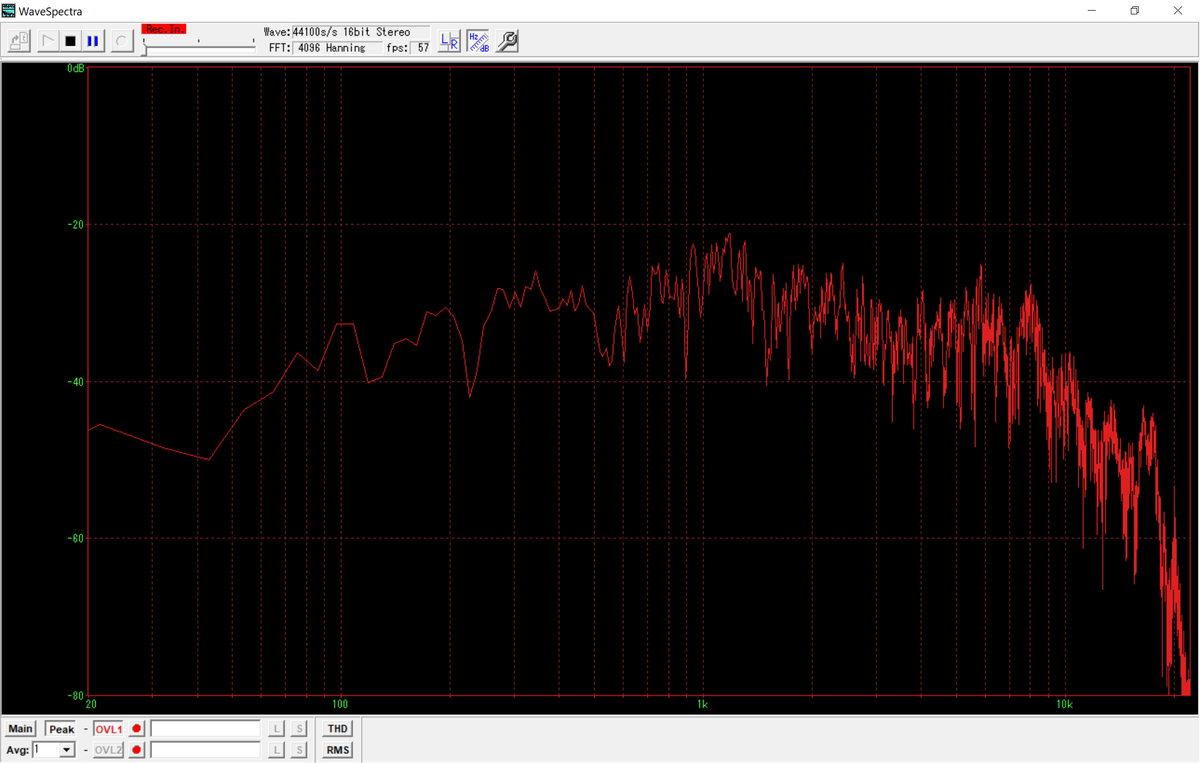1200x763 pixels.
Task: Open settings with the wrench icon
Action: click(x=507, y=41)
